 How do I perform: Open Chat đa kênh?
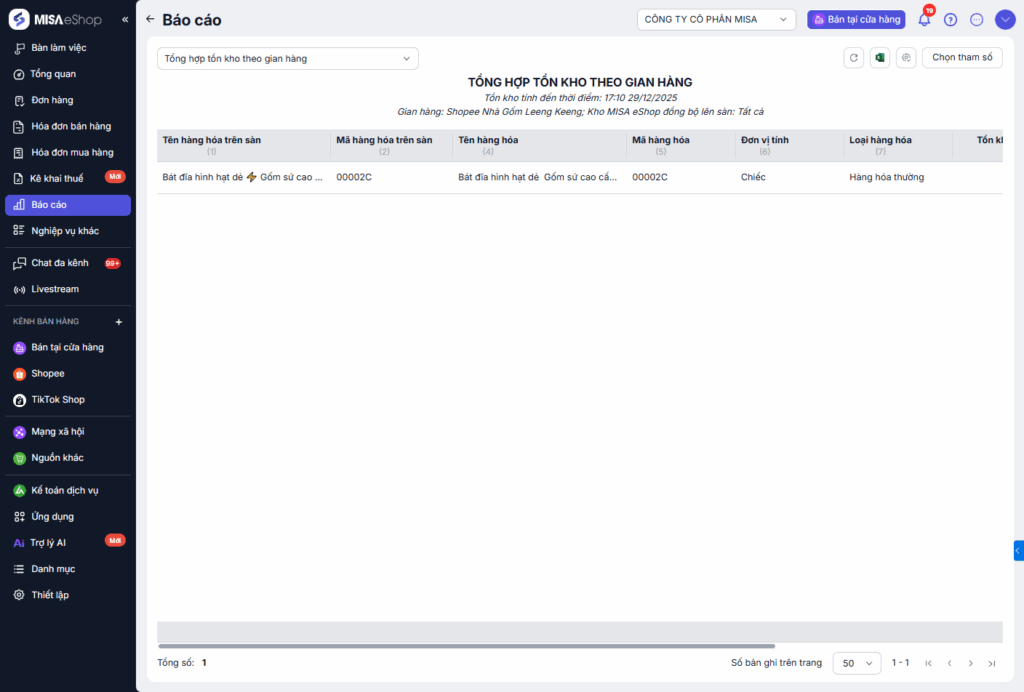68,262
